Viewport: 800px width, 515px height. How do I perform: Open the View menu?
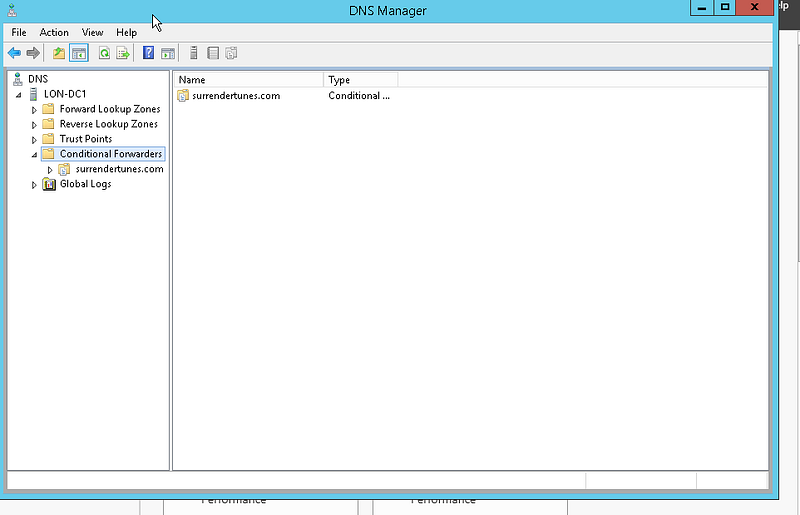[x=92, y=32]
